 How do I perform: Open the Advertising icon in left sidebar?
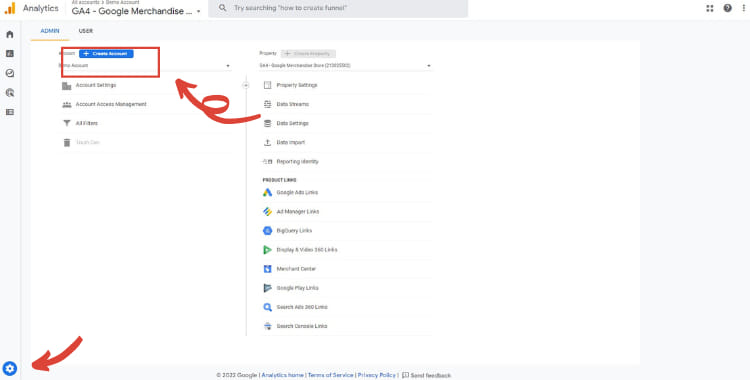pyautogui.click(x=10, y=92)
